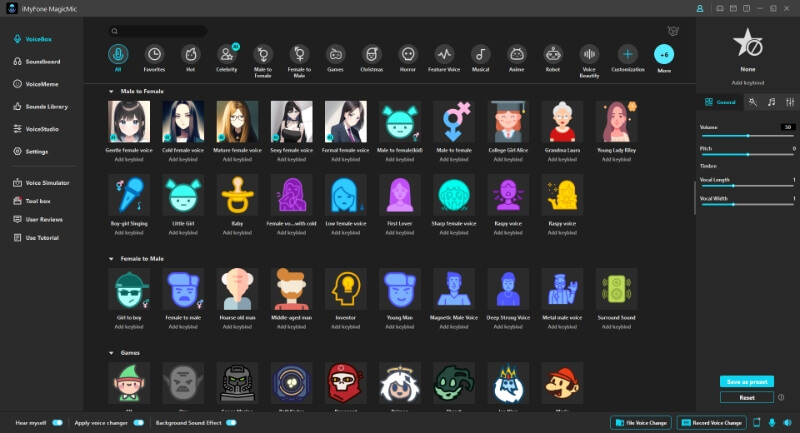
Task: Click the voice search field
Action: click(158, 31)
